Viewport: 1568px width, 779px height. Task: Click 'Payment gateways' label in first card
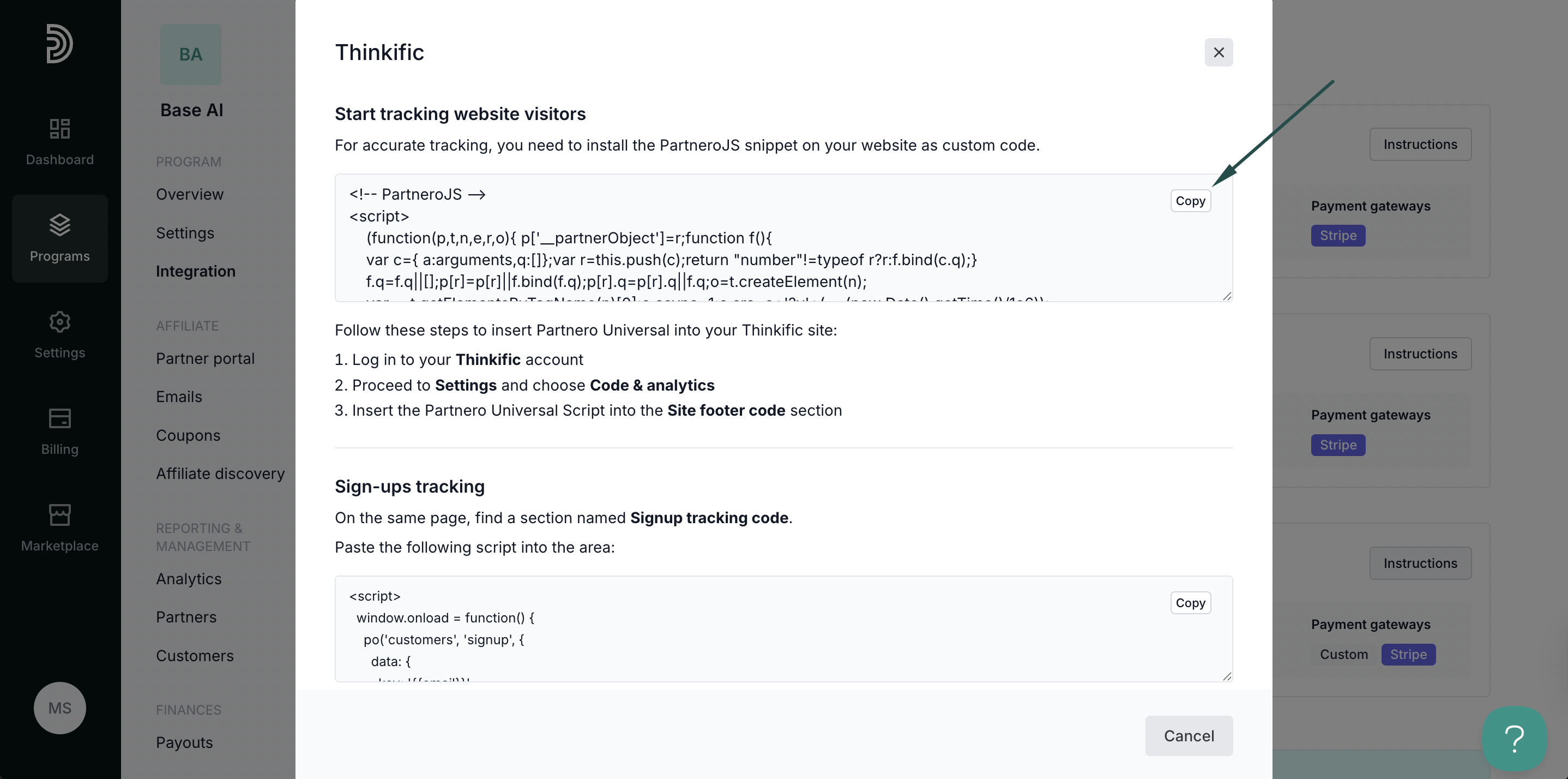click(1371, 206)
